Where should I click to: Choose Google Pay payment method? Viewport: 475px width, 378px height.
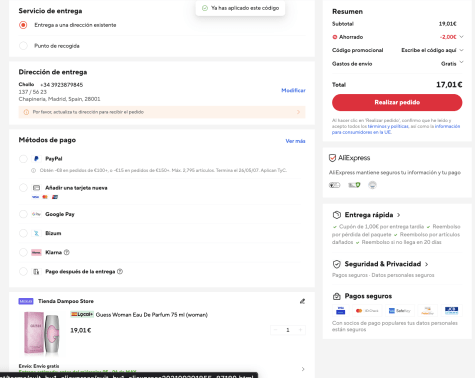coord(23,214)
